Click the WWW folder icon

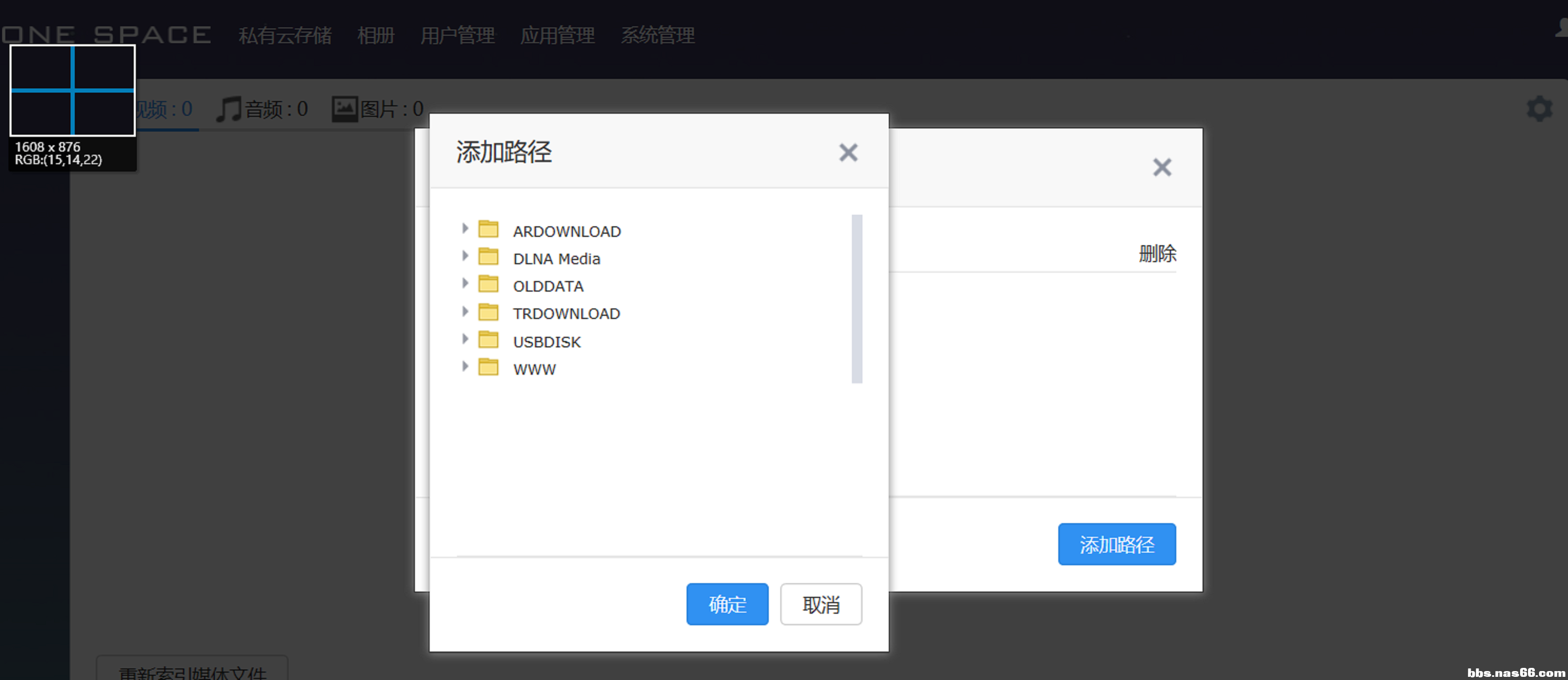(x=488, y=367)
